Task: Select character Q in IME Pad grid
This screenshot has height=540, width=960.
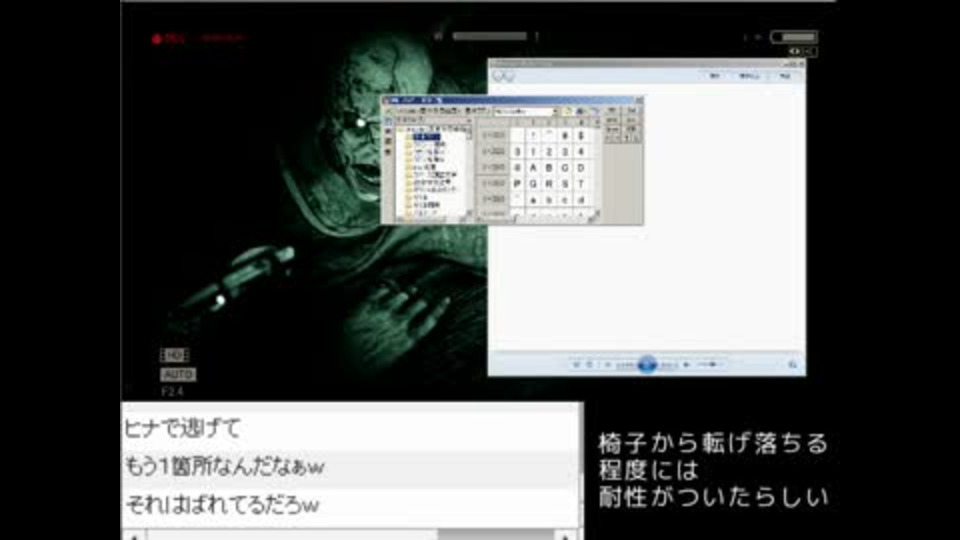Action: click(533, 184)
